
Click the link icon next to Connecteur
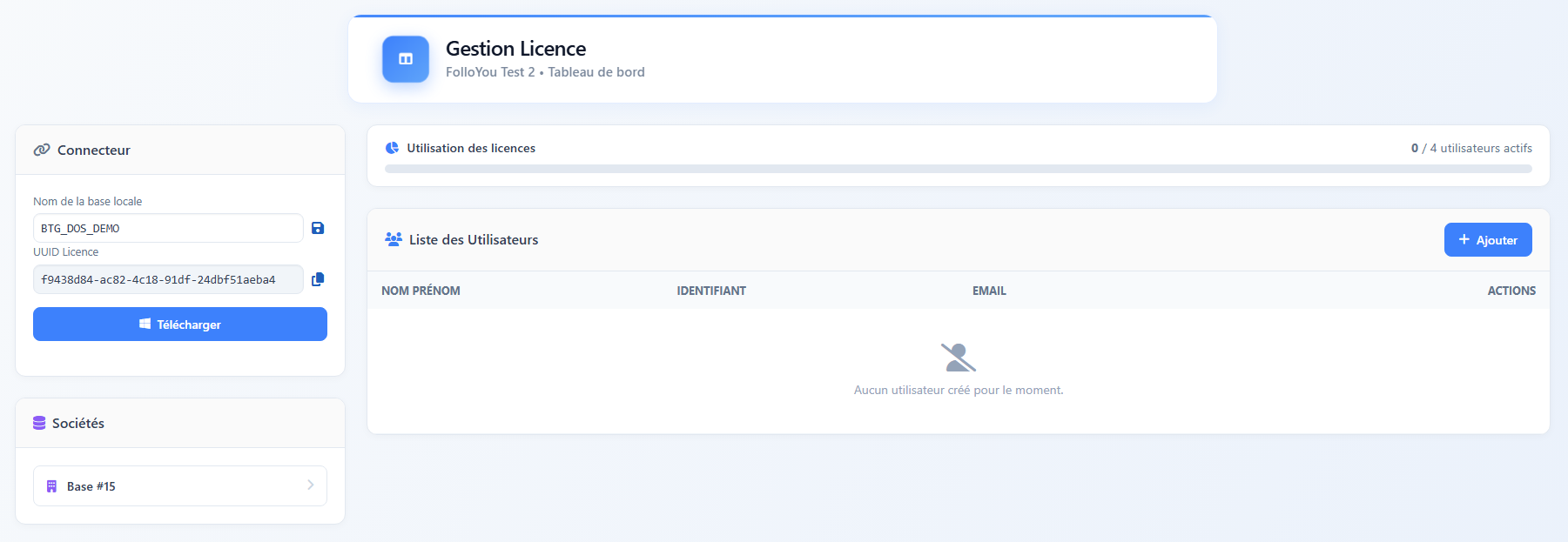pyautogui.click(x=42, y=150)
